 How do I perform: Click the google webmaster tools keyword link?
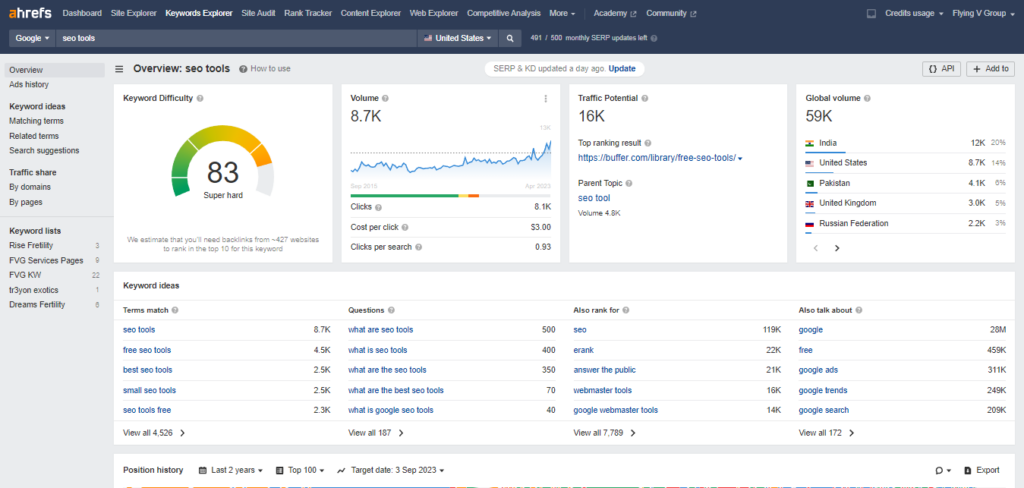tap(616, 410)
